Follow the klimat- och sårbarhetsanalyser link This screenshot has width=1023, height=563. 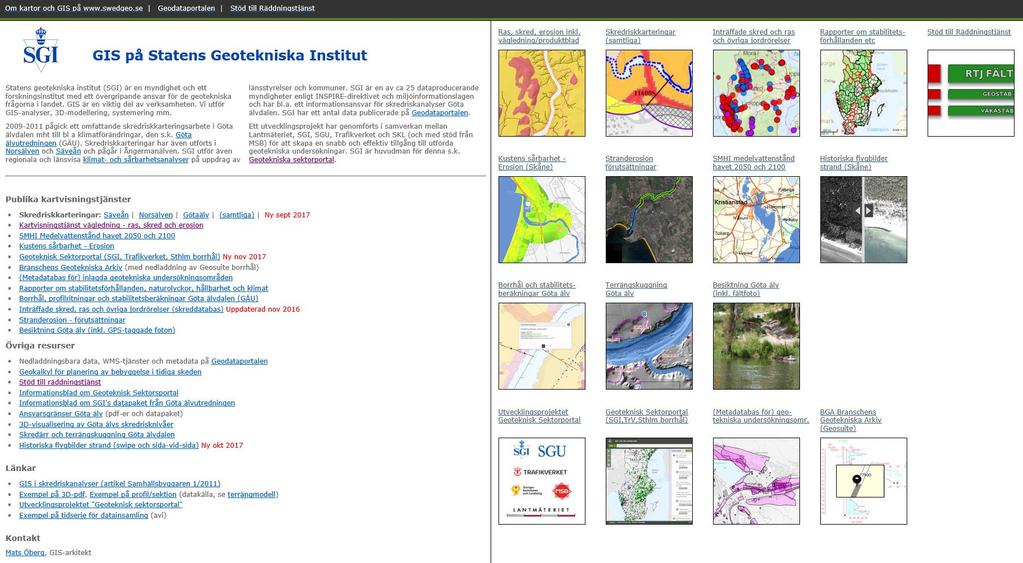pos(136,159)
